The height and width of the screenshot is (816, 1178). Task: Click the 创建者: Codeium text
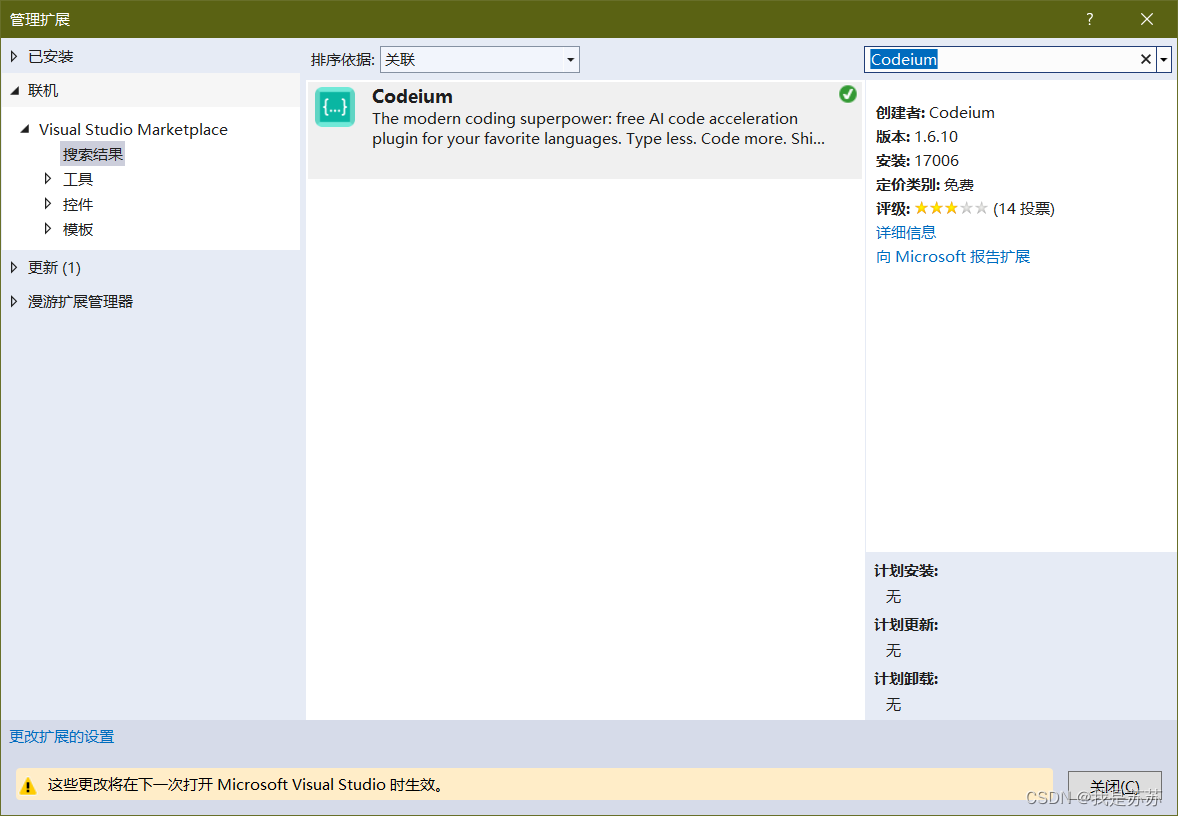tap(935, 113)
